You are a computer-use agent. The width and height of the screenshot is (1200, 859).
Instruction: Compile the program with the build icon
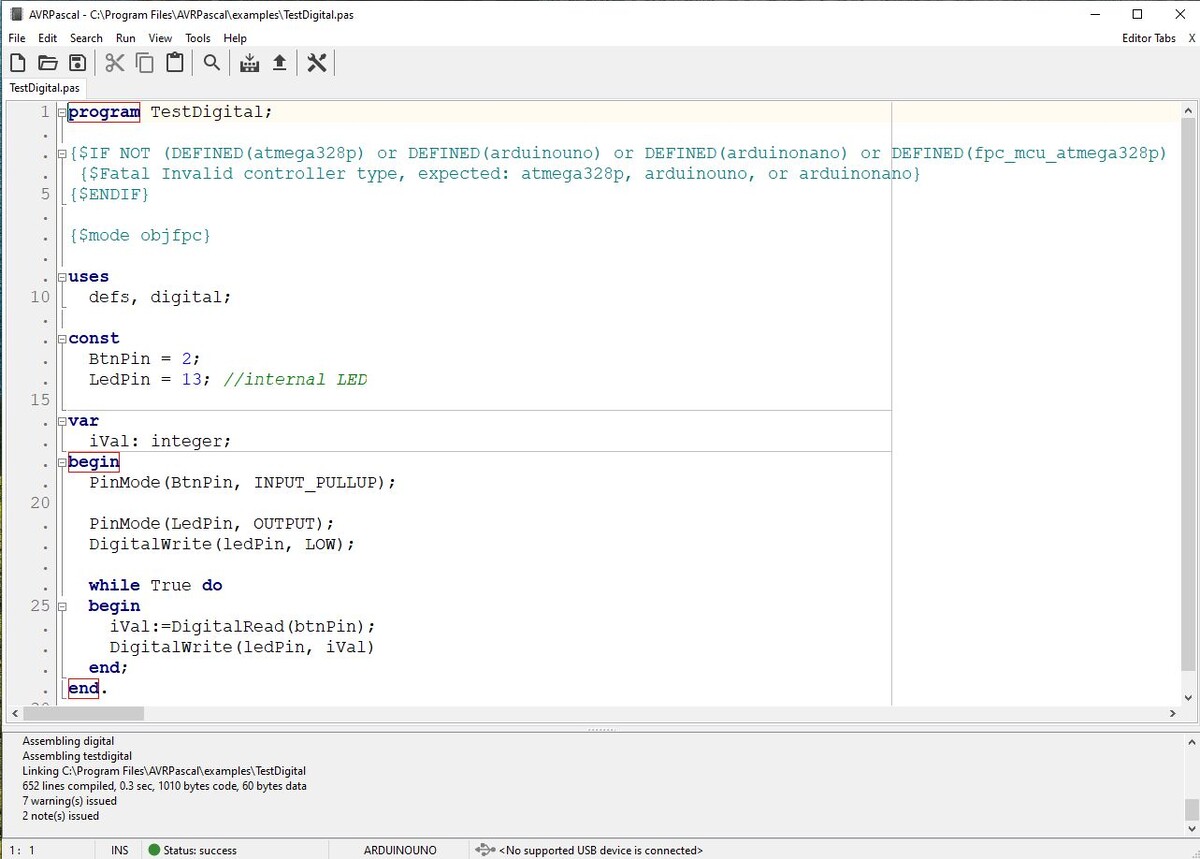pyautogui.click(x=250, y=63)
